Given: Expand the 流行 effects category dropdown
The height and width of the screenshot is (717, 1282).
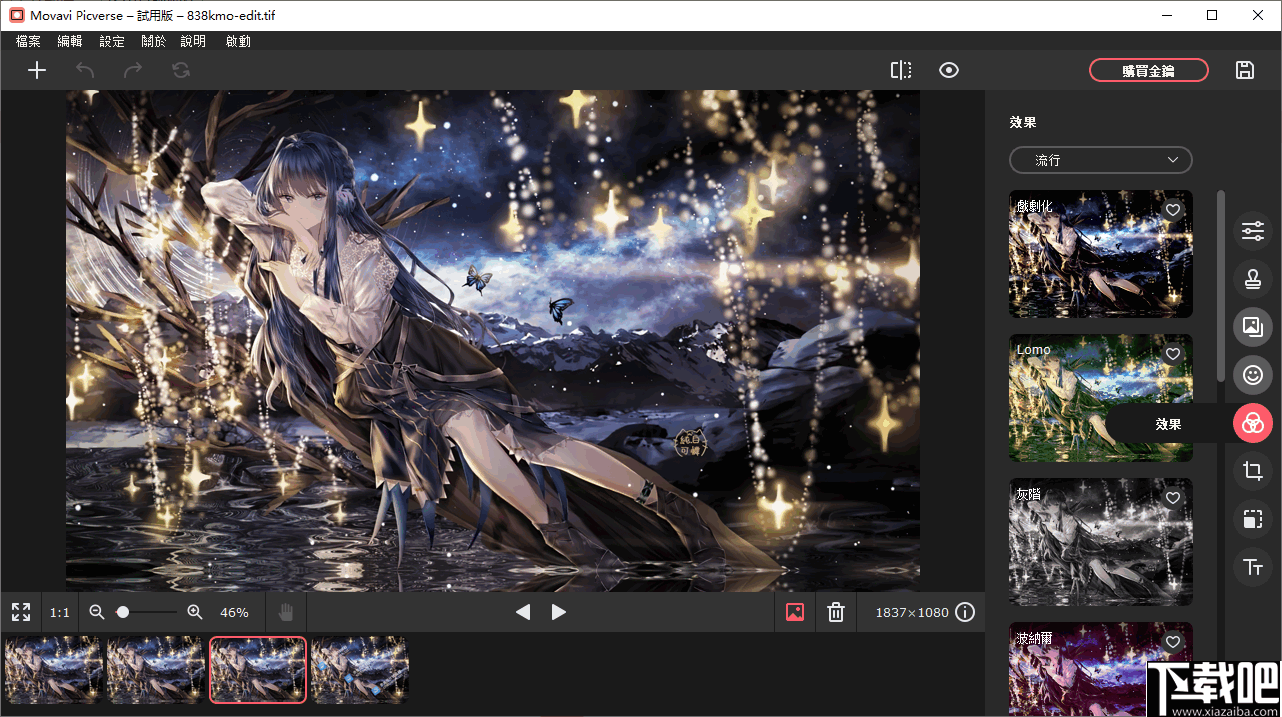Looking at the screenshot, I should [x=1101, y=160].
